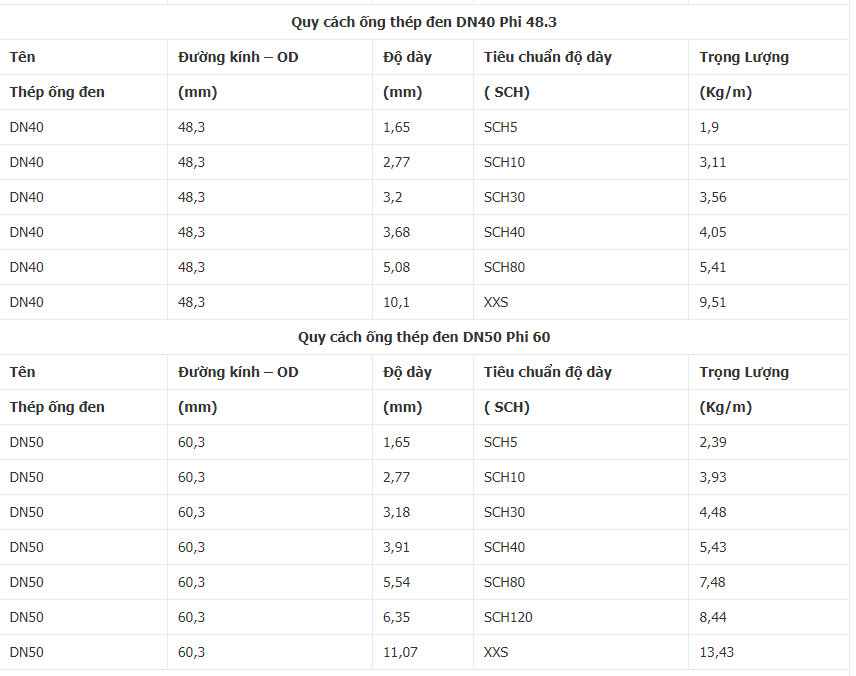Click the 8,44 weight cell
This screenshot has height=676, width=856.
pyautogui.click(x=712, y=617)
